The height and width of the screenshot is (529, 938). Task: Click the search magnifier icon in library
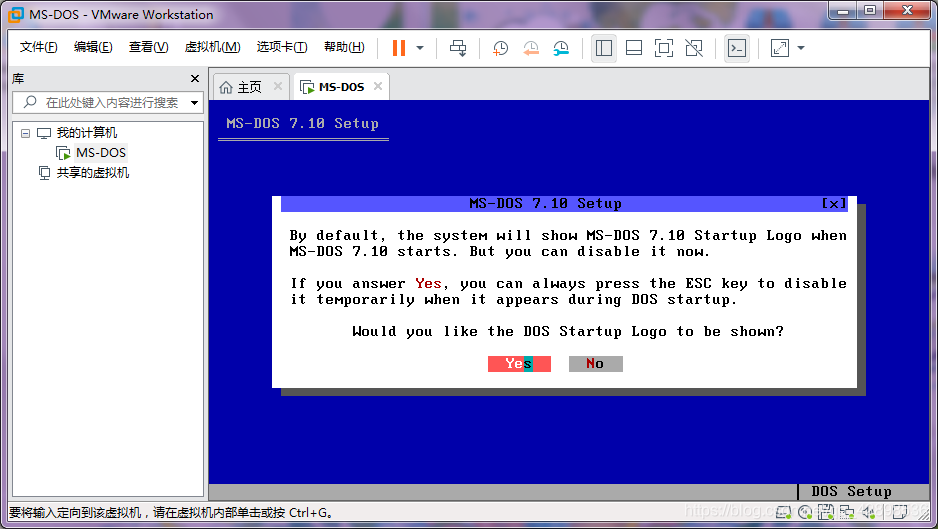coord(30,102)
